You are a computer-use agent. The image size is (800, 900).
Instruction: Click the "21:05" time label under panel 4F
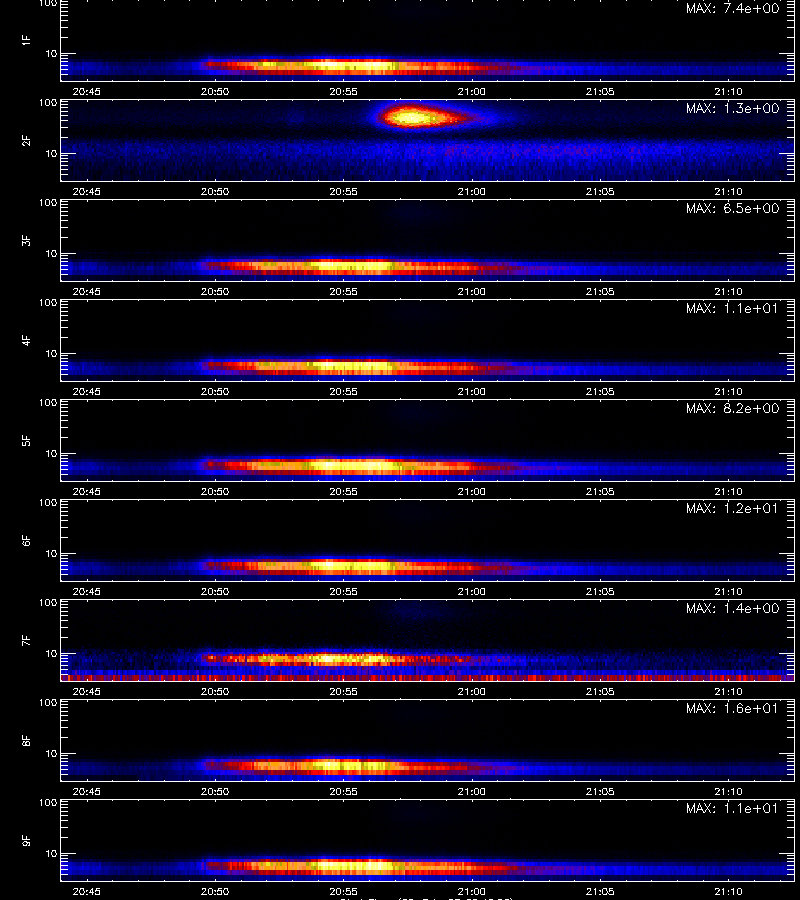pyautogui.click(x=600, y=391)
